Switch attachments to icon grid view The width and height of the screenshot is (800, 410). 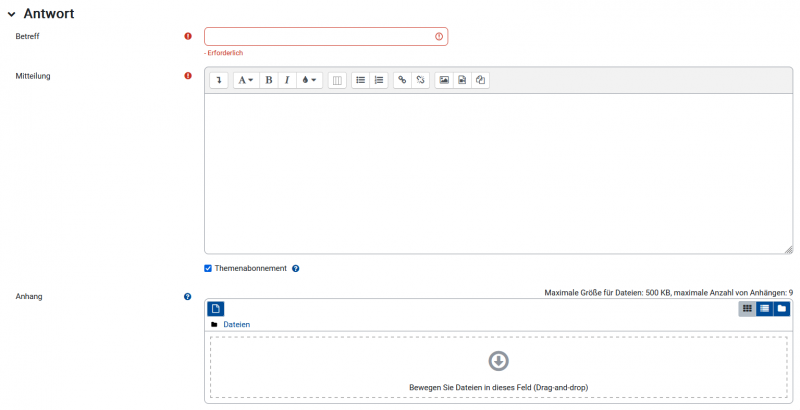[x=747, y=309]
